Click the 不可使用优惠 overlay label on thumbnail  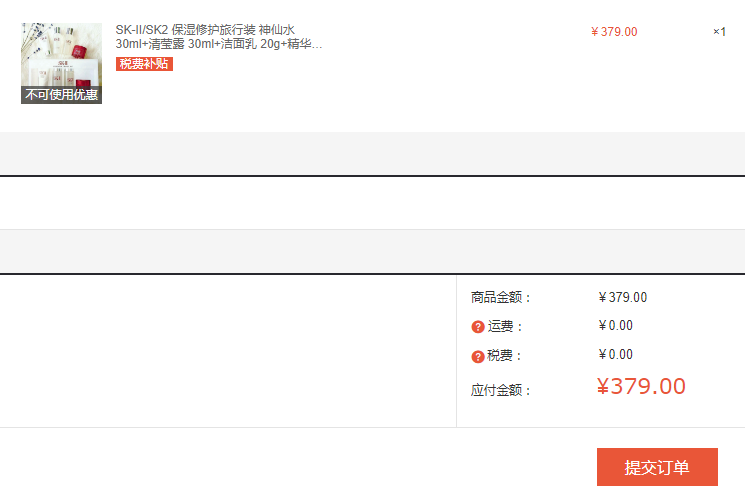61,95
